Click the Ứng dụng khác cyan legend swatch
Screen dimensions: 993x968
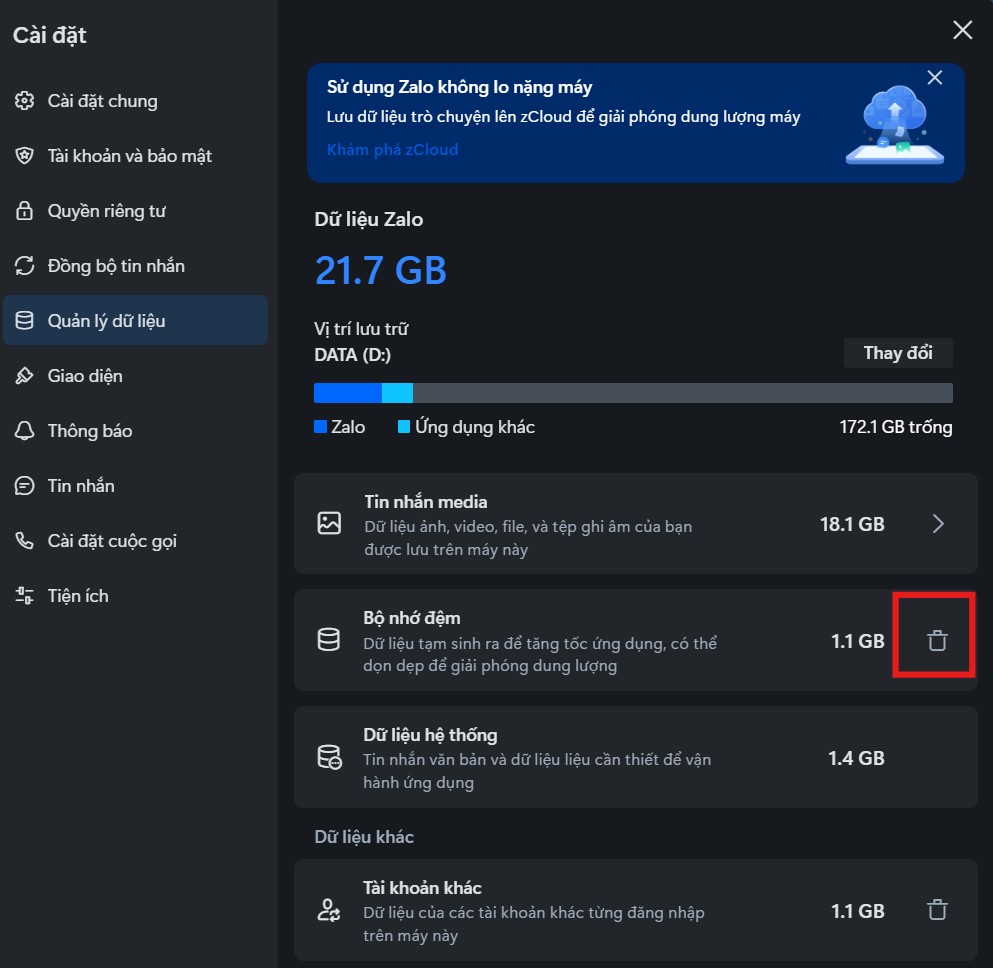point(403,427)
